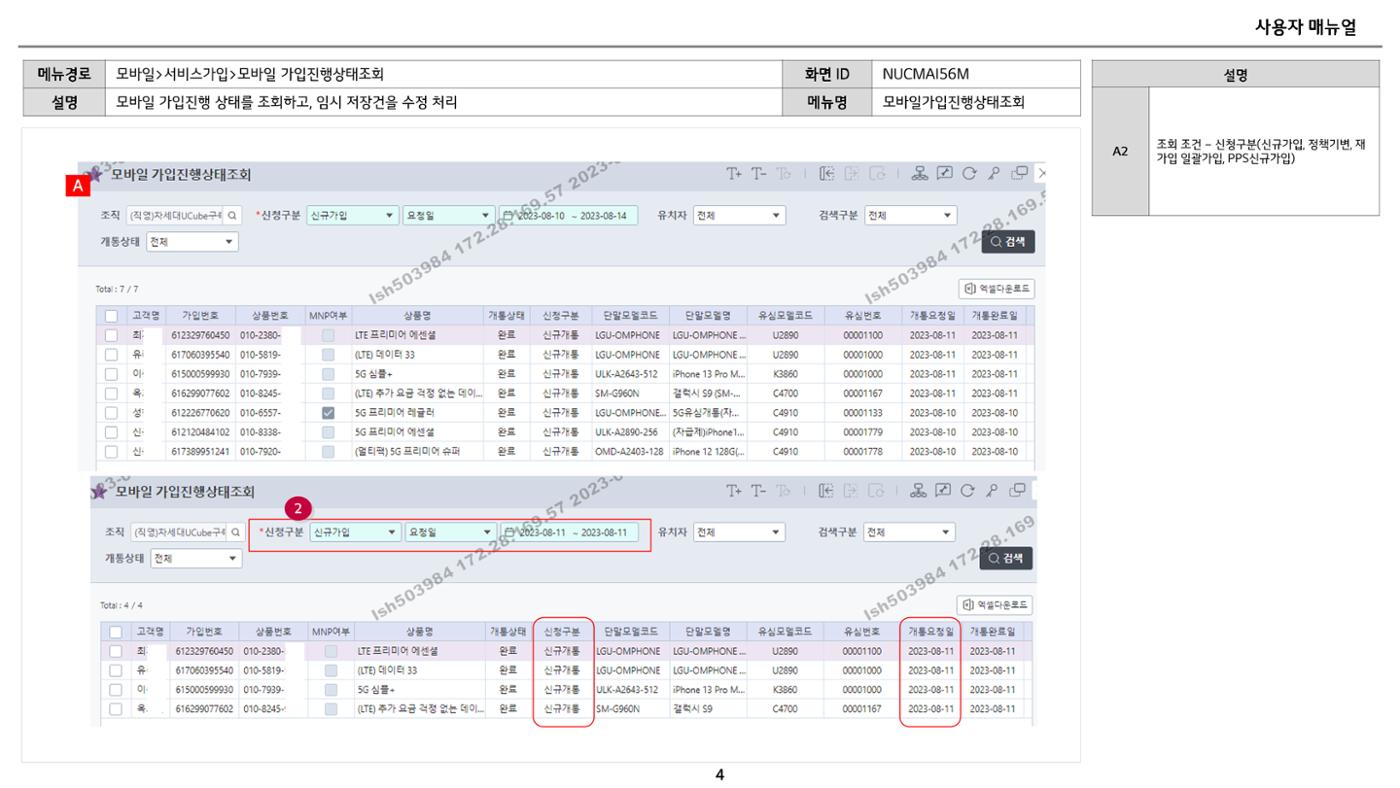
Task: Click the 단말모델코드 cell OMD-A2403-128
Action: click(x=630, y=451)
